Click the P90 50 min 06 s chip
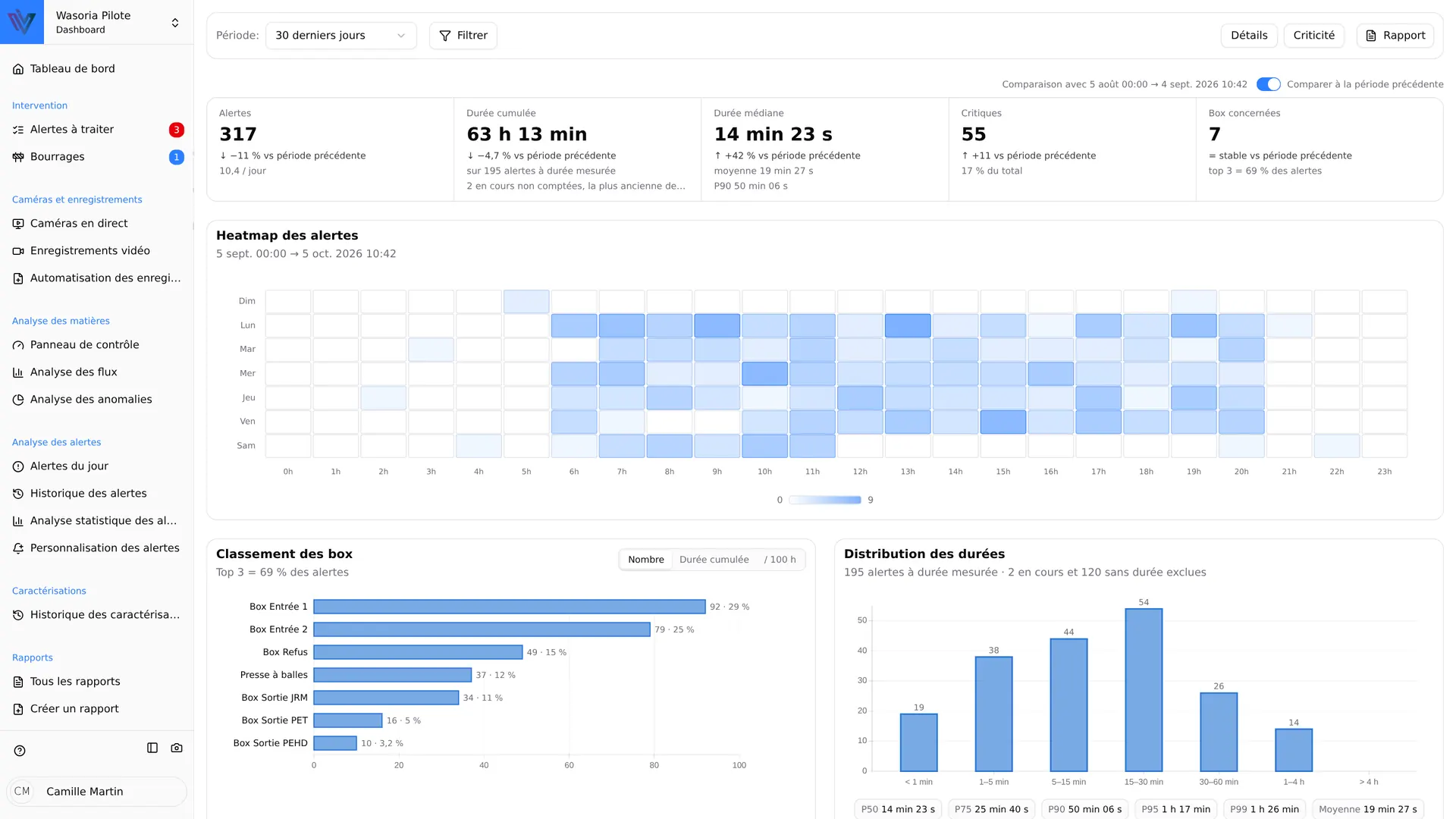Screen dimensions: 1456x819 (x=1084, y=809)
